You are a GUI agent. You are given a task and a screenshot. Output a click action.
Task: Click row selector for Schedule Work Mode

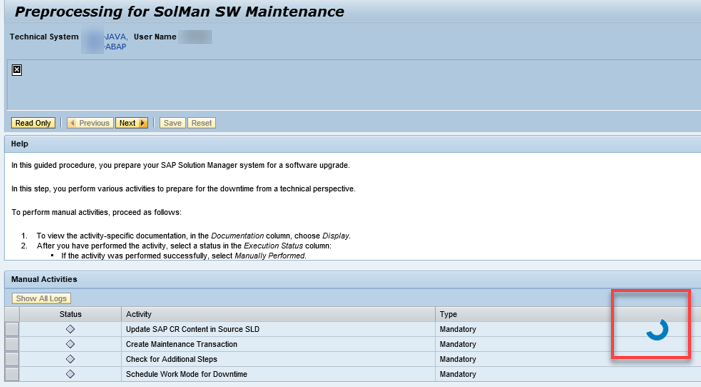(12, 374)
